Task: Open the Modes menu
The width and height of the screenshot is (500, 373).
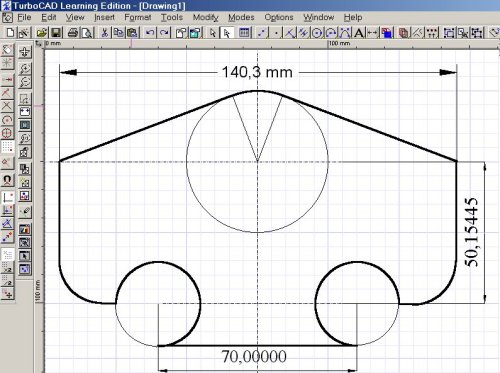Action: pos(241,17)
